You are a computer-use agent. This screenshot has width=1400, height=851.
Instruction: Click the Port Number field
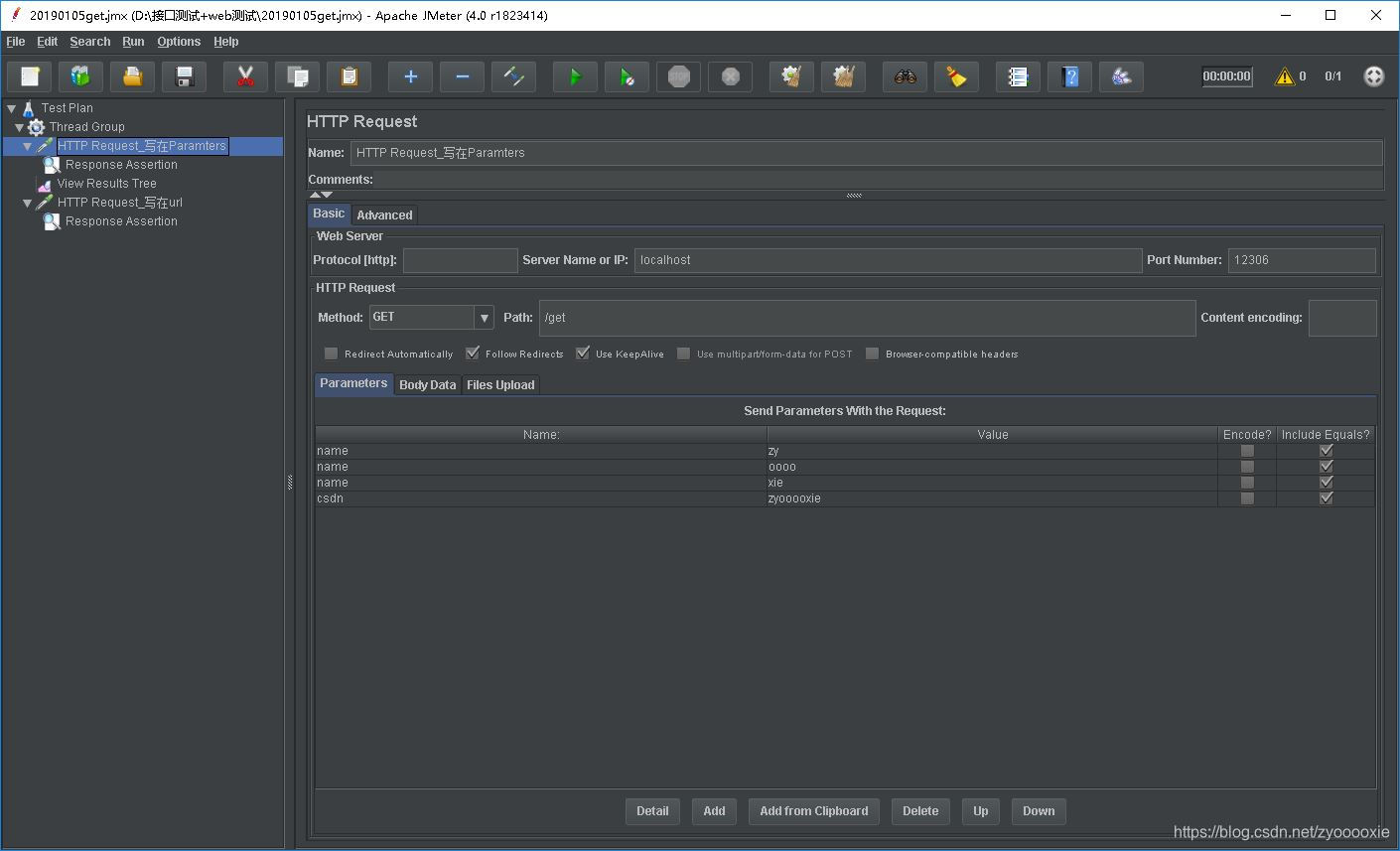[1302, 260]
